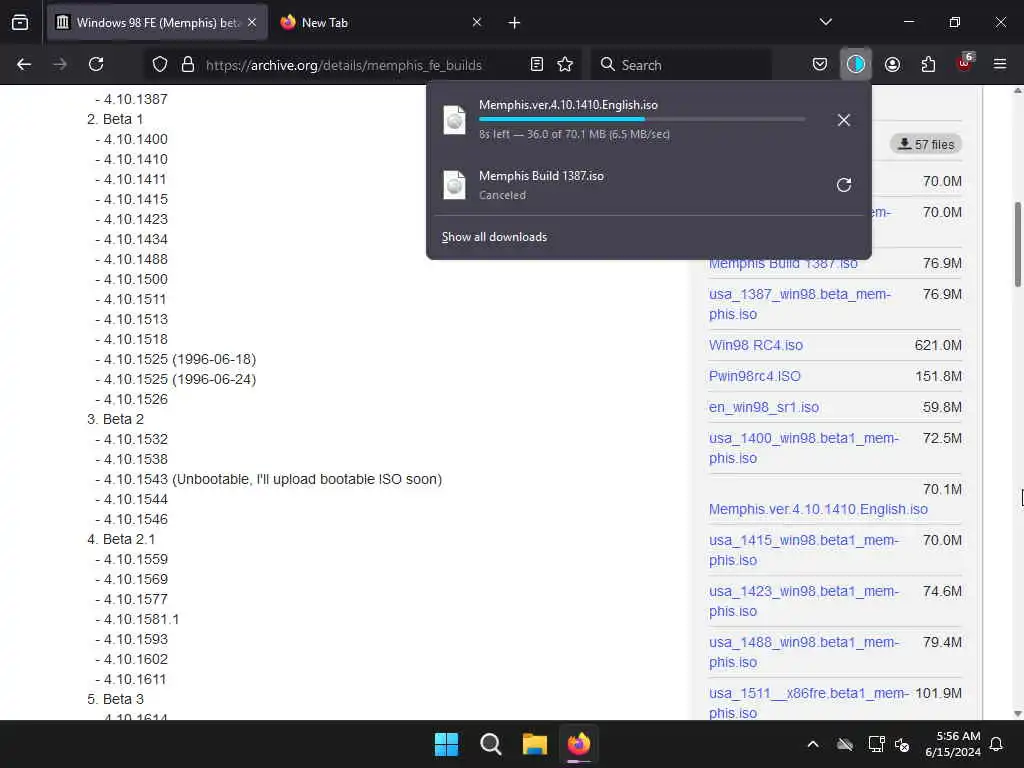The height and width of the screenshot is (768, 1024).
Task: Retry the Memphis Build 1387.iso download
Action: pyautogui.click(x=844, y=185)
